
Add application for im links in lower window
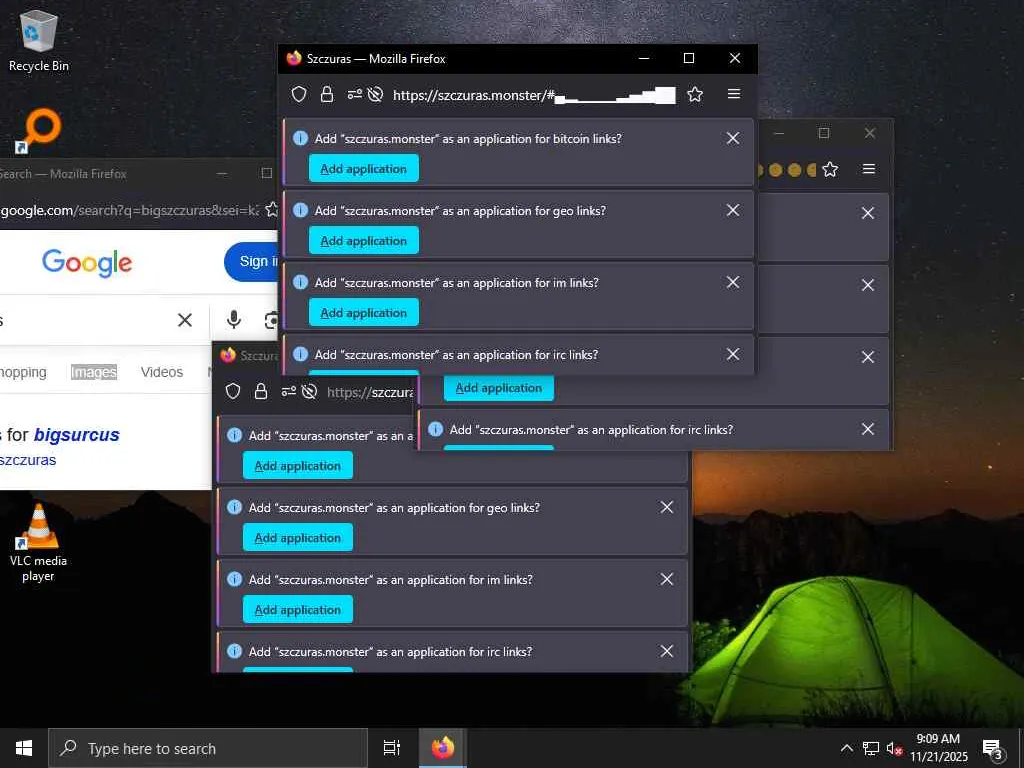(x=298, y=609)
